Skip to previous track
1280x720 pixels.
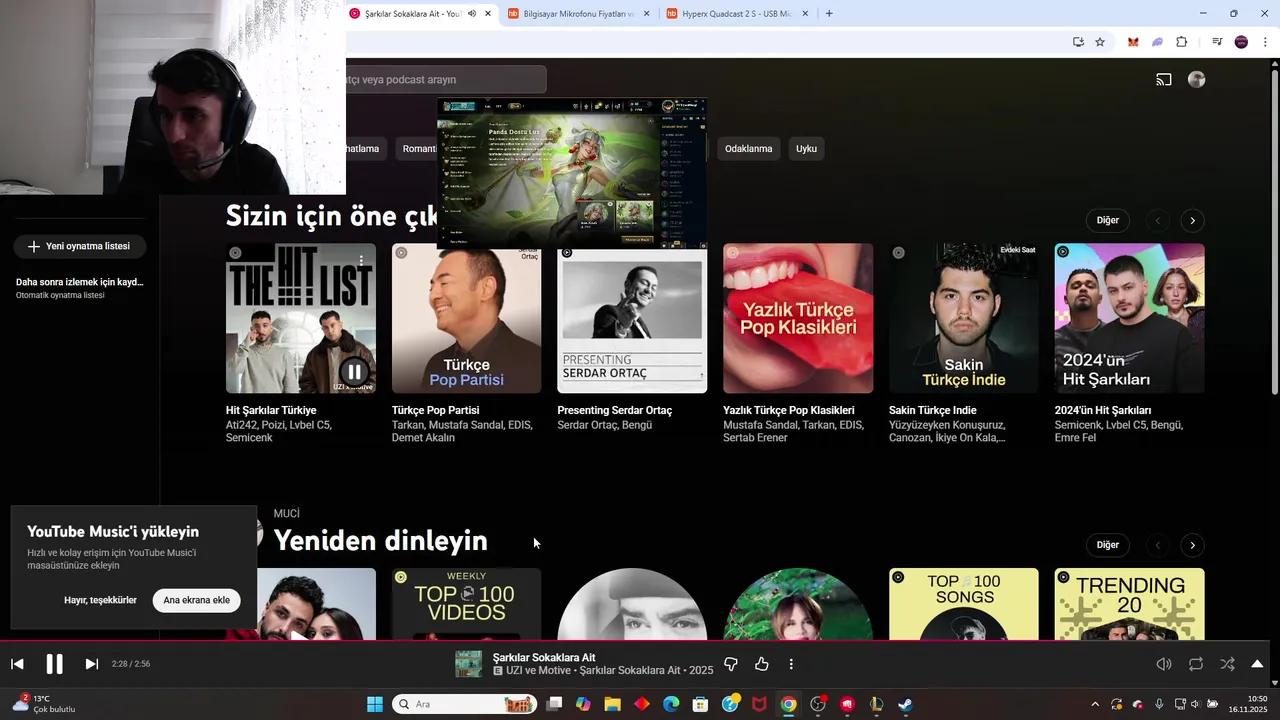pyautogui.click(x=17, y=664)
